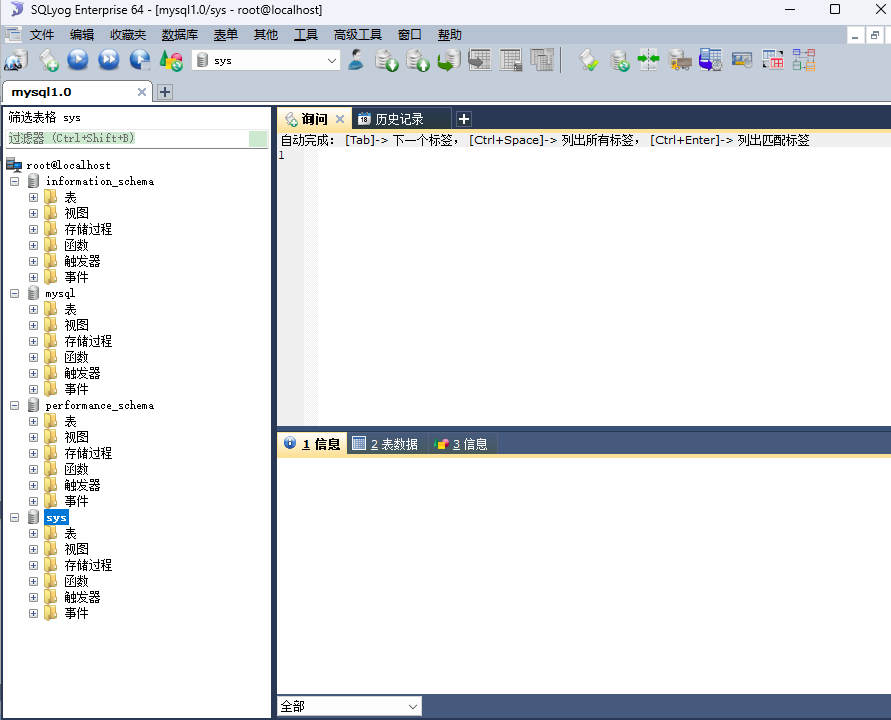The width and height of the screenshot is (891, 720).
Task: Click the new connection toolbar icon
Action: 15,61
